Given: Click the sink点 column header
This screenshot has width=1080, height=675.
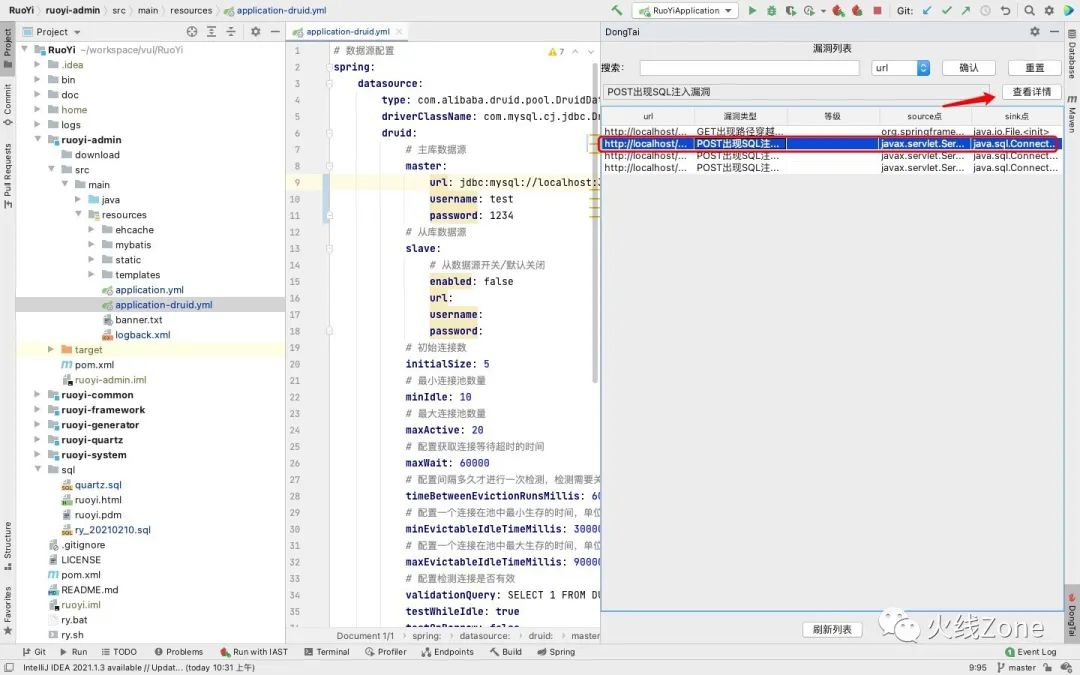Looking at the screenshot, I should click(1016, 116).
